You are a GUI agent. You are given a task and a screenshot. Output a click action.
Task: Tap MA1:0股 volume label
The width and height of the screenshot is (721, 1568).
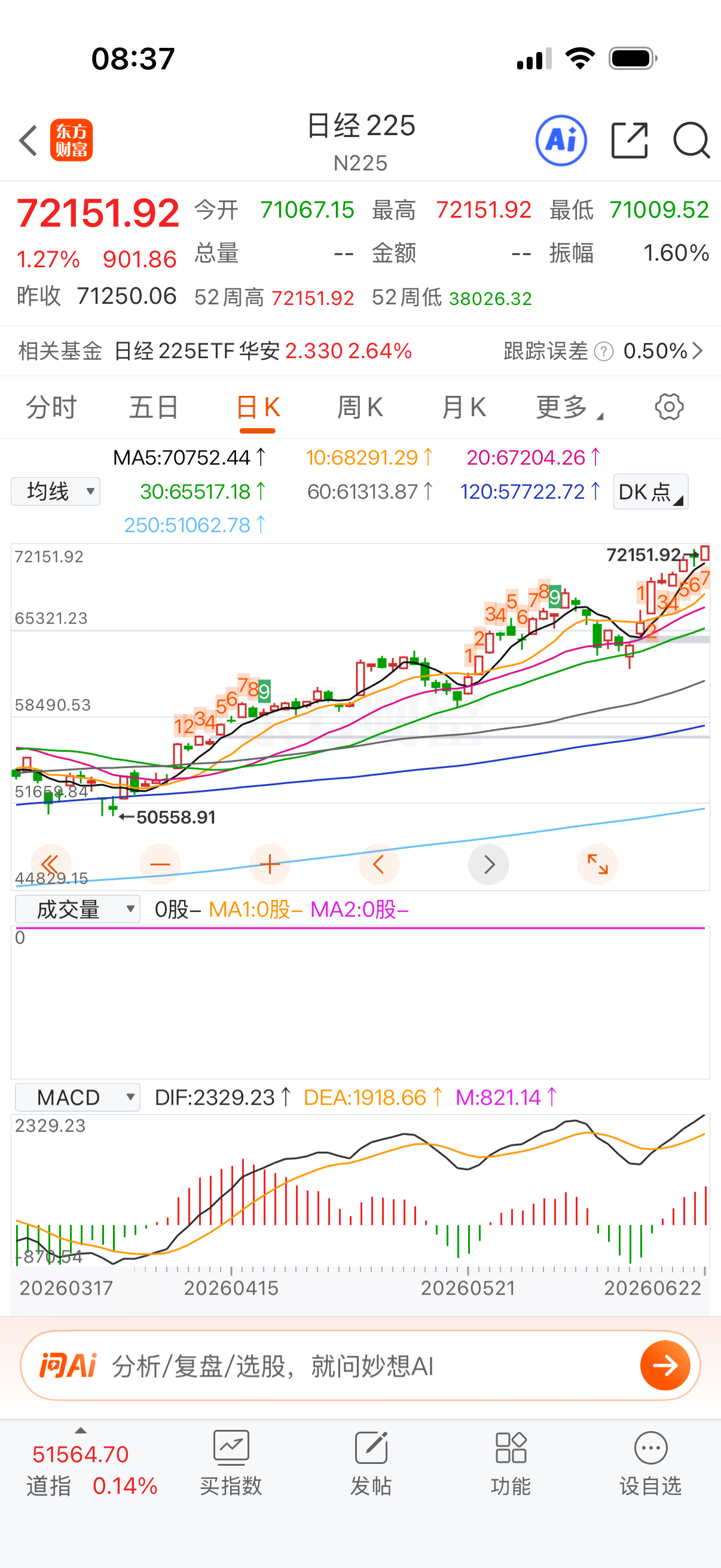pos(255,910)
